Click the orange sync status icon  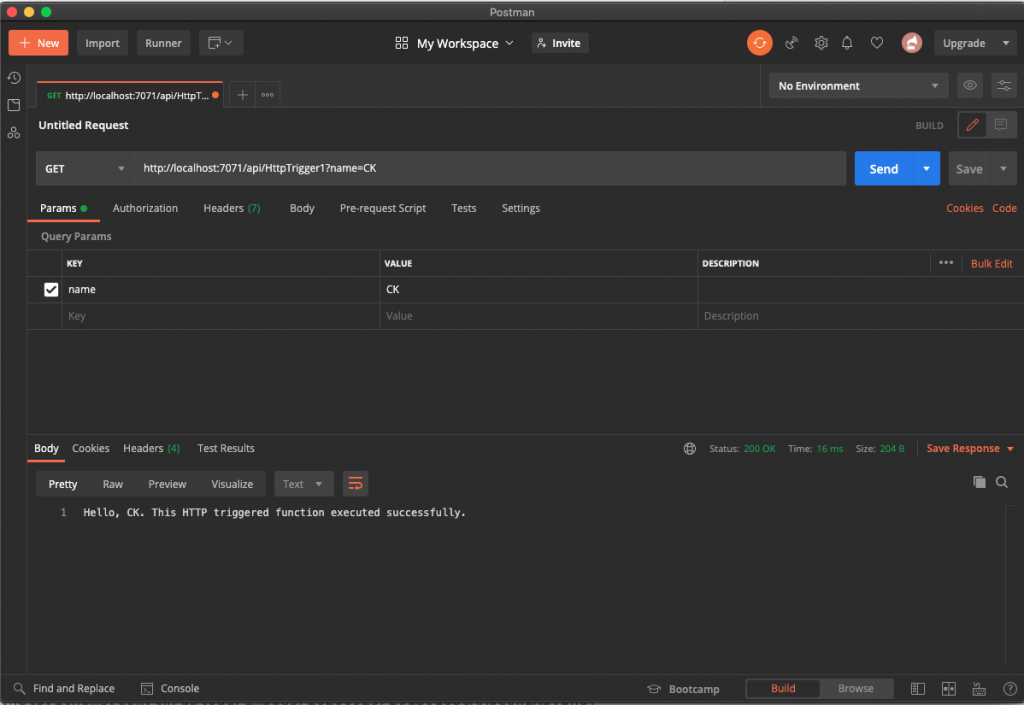(760, 43)
